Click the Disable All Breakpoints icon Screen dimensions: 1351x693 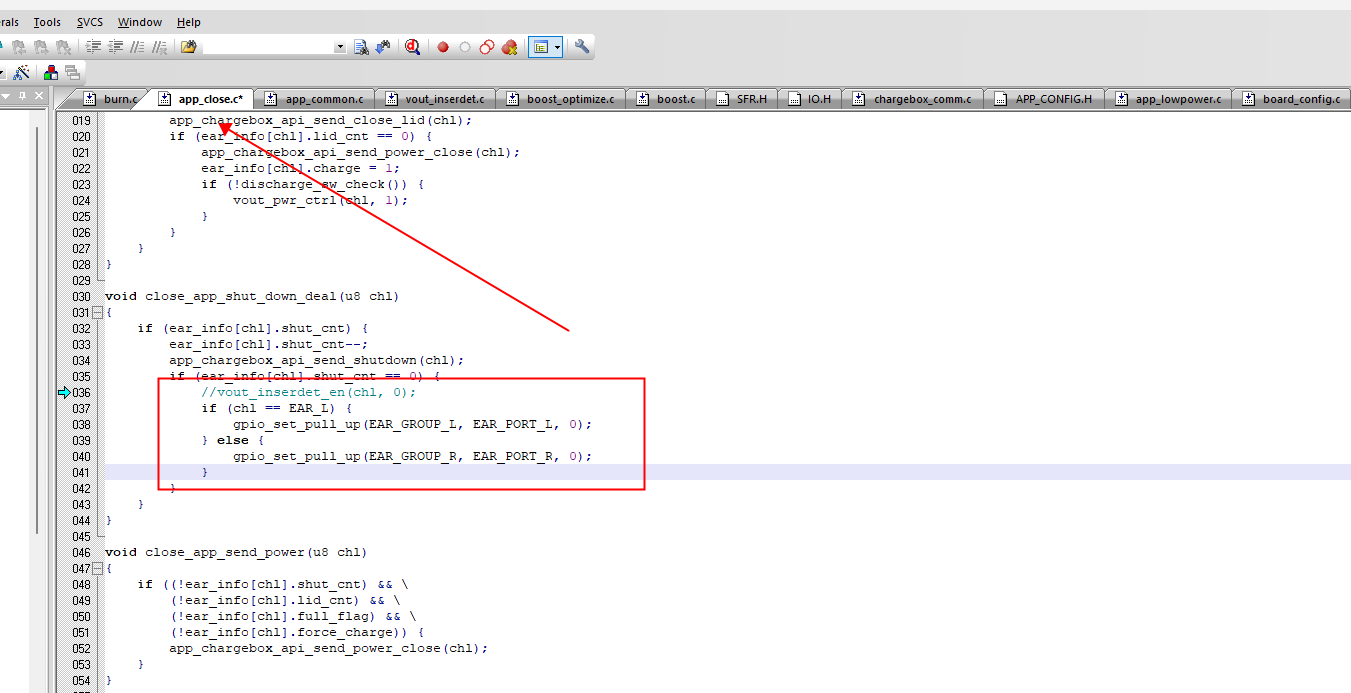click(487, 47)
